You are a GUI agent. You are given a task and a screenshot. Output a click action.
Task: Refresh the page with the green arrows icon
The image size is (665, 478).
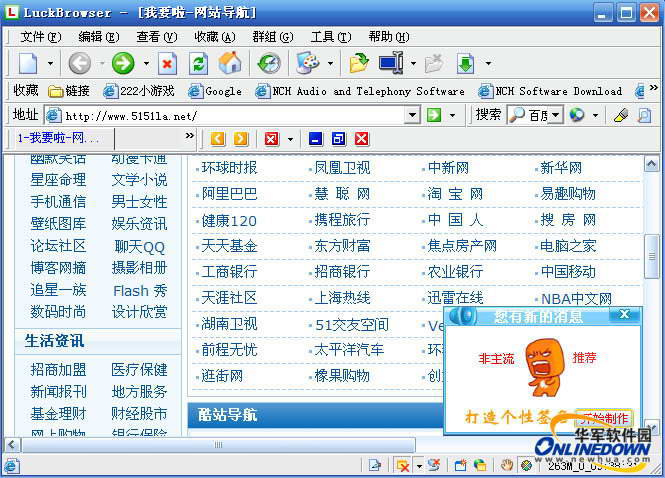pos(198,64)
